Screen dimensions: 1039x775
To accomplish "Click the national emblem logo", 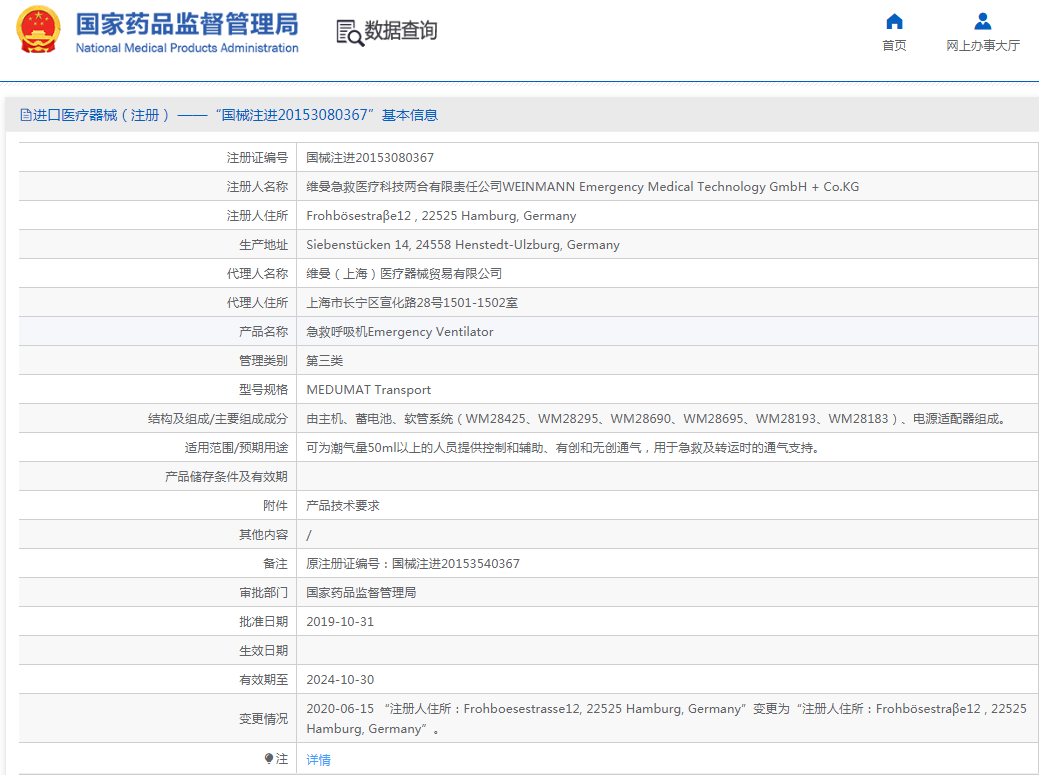I will (38, 32).
